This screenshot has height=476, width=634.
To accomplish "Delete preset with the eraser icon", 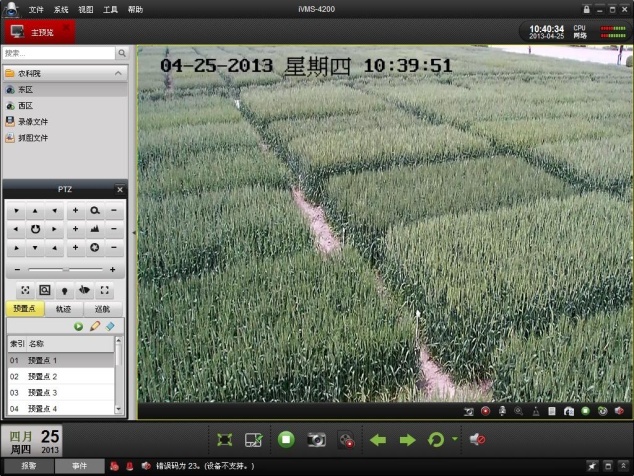I will (x=110, y=326).
